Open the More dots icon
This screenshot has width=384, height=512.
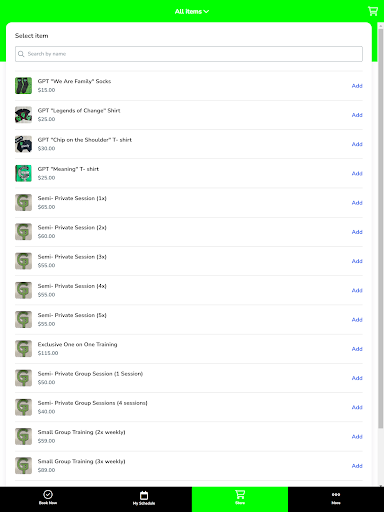click(336, 494)
